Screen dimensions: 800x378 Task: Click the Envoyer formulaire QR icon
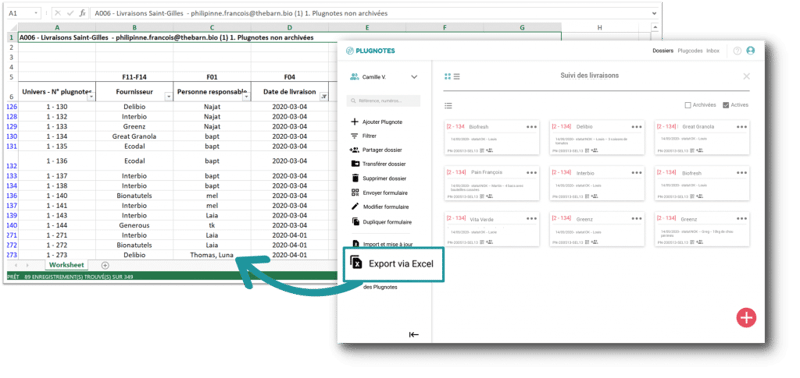tap(355, 193)
